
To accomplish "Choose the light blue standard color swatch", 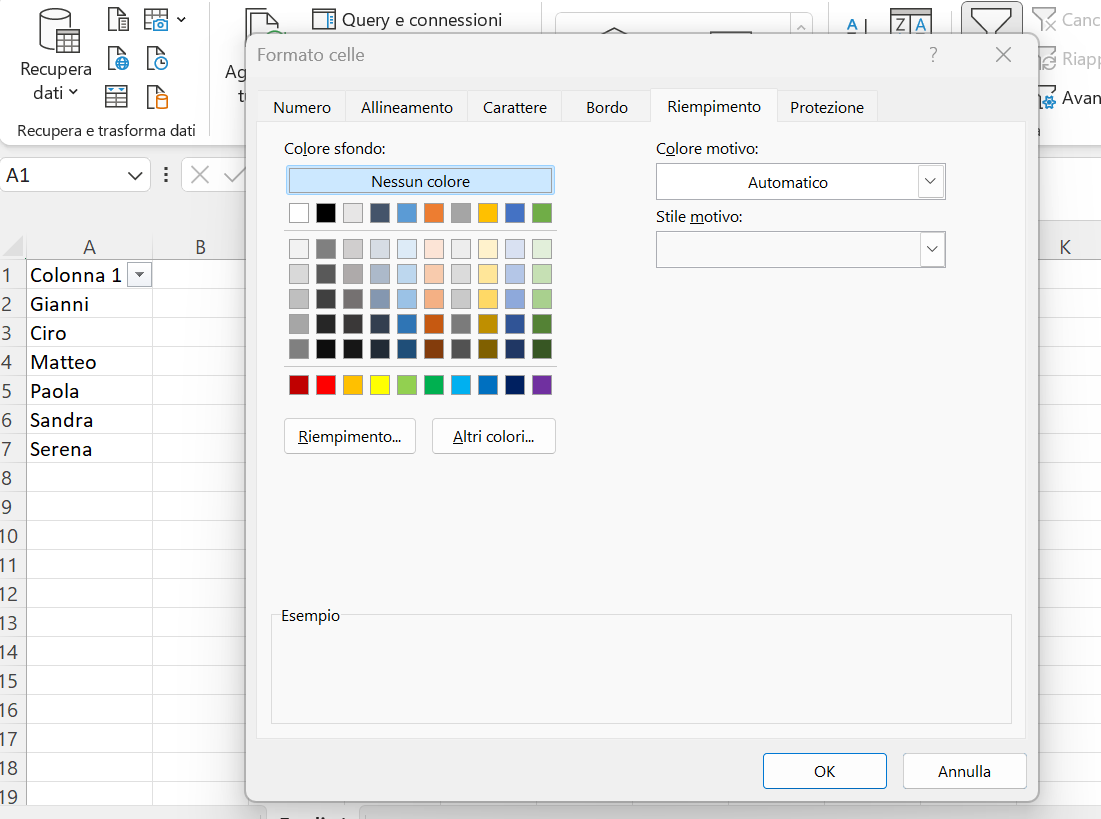I will click(x=461, y=385).
